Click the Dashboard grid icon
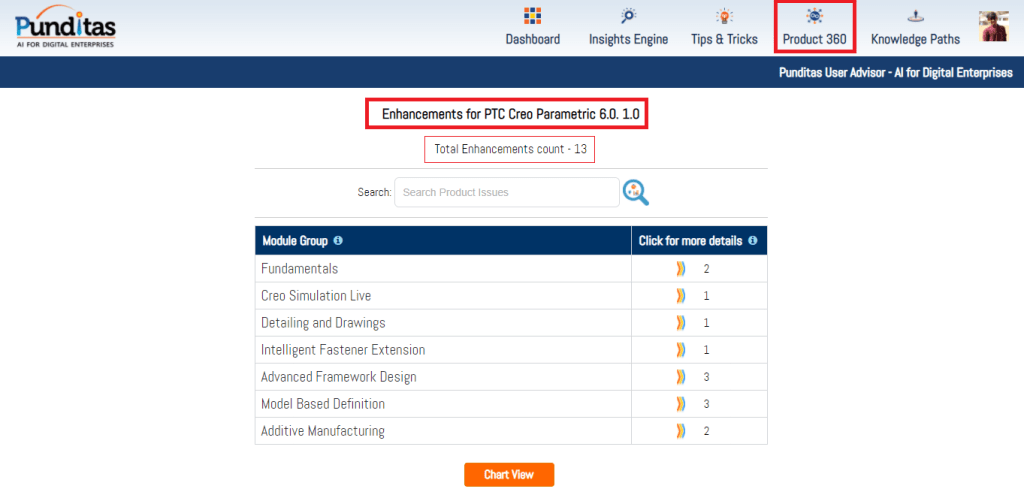 click(532, 16)
